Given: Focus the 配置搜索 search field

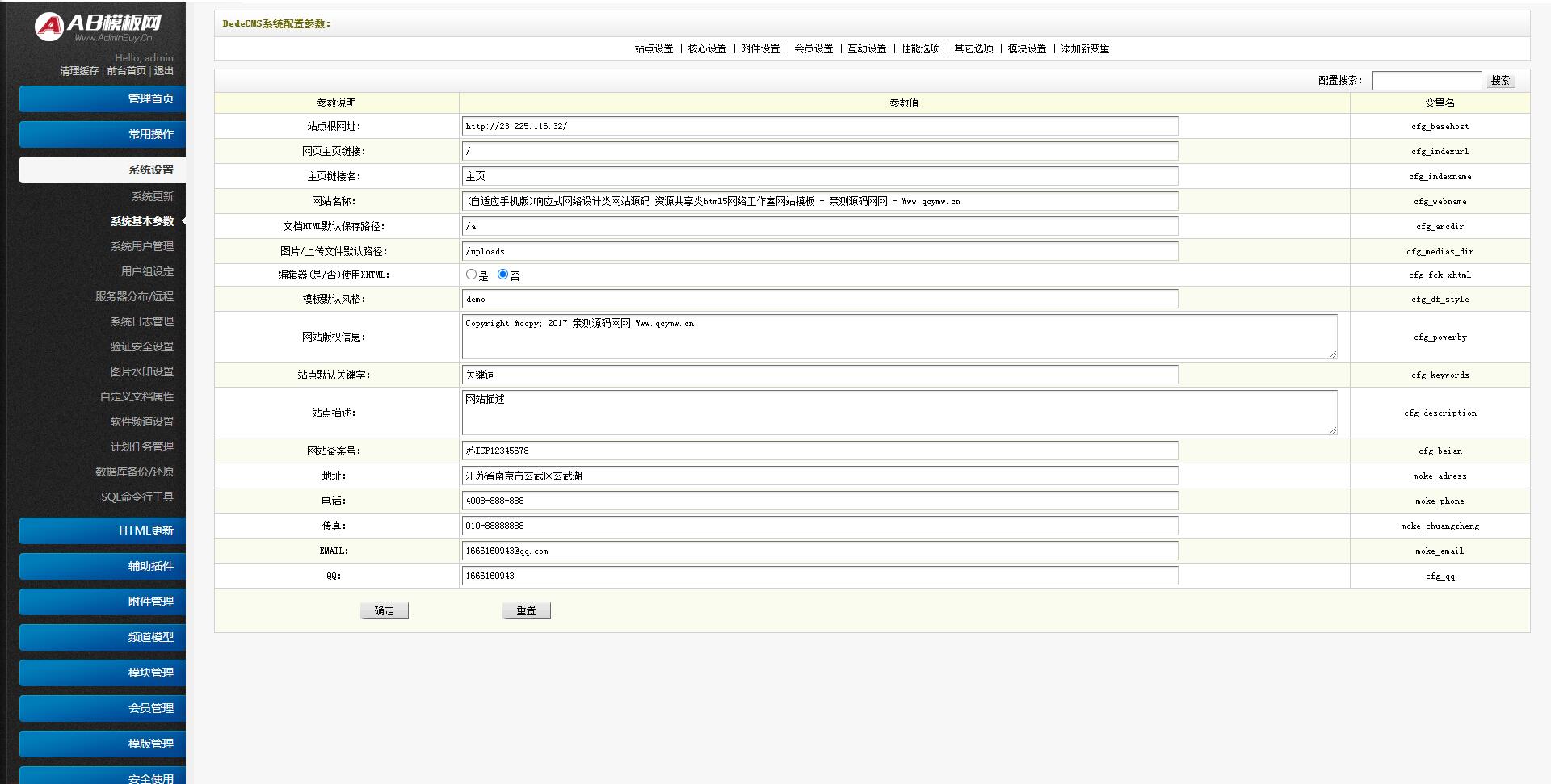Looking at the screenshot, I should [x=1427, y=80].
